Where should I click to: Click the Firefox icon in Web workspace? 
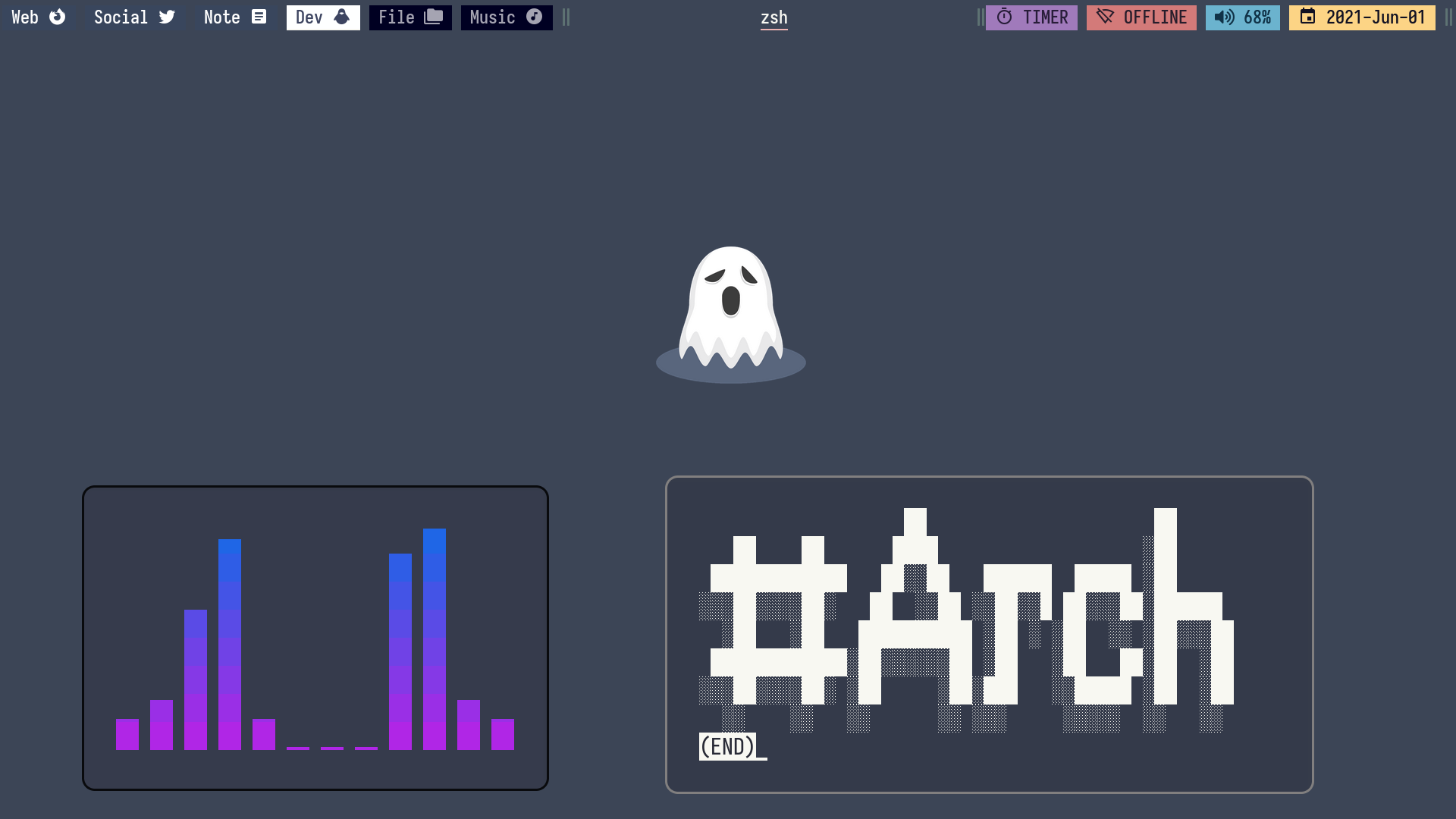58,17
